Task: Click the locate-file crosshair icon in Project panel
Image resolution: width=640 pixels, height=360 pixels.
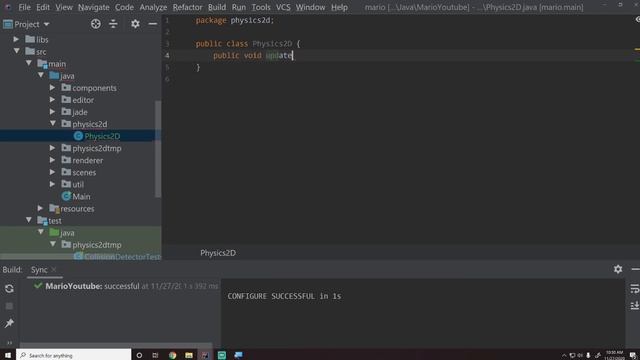Action: pyautogui.click(x=96, y=24)
